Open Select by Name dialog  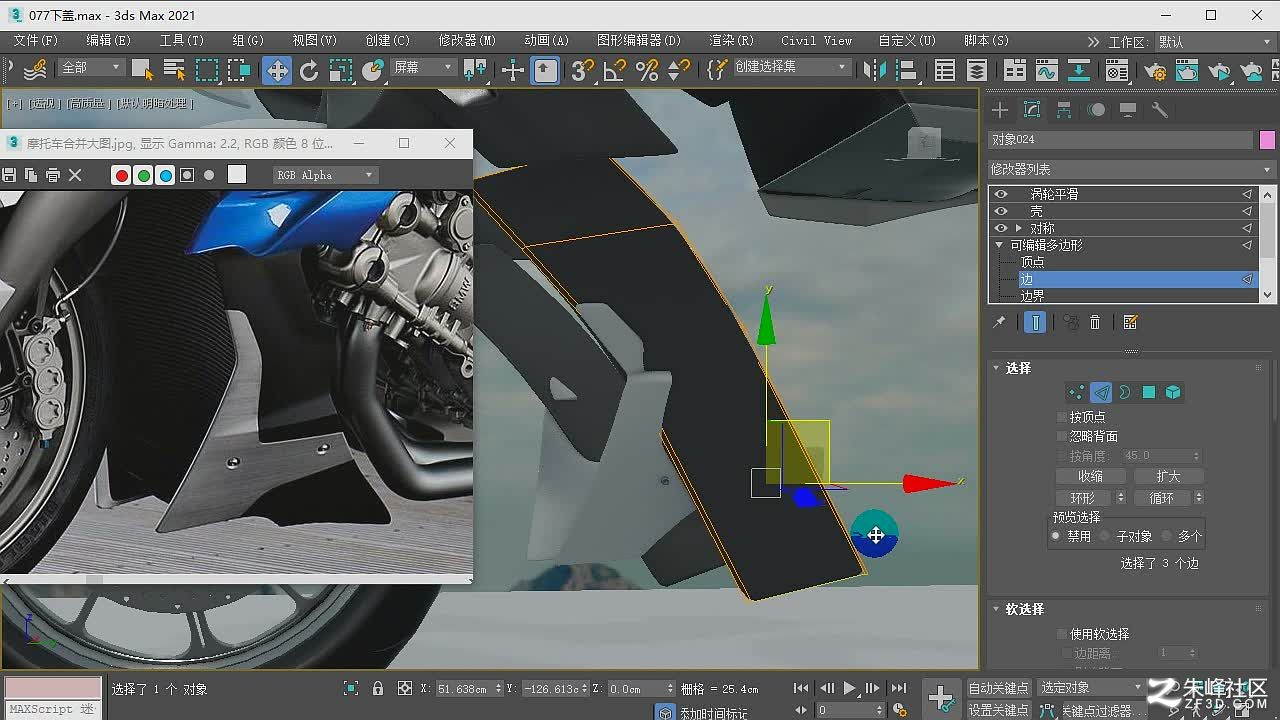(x=174, y=69)
